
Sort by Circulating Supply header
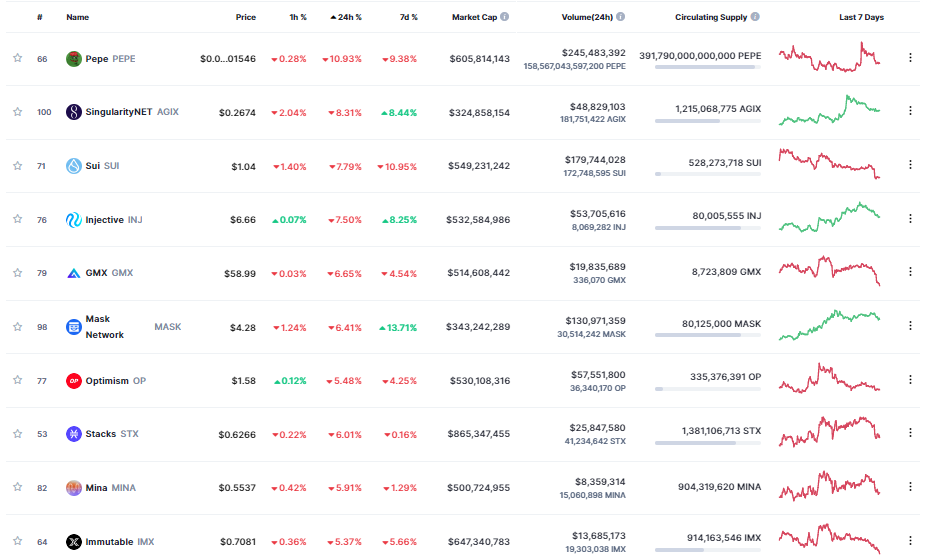[x=711, y=17]
